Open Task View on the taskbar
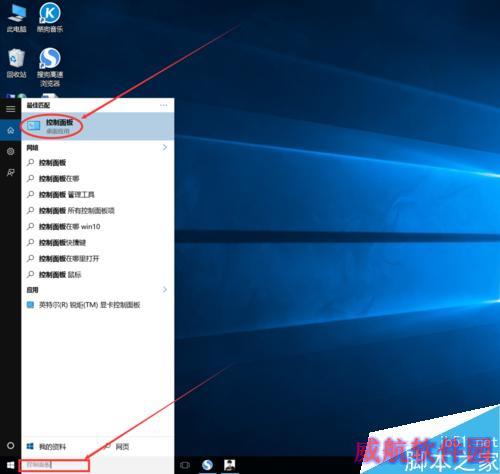This screenshot has height=474, width=500. (x=185, y=465)
